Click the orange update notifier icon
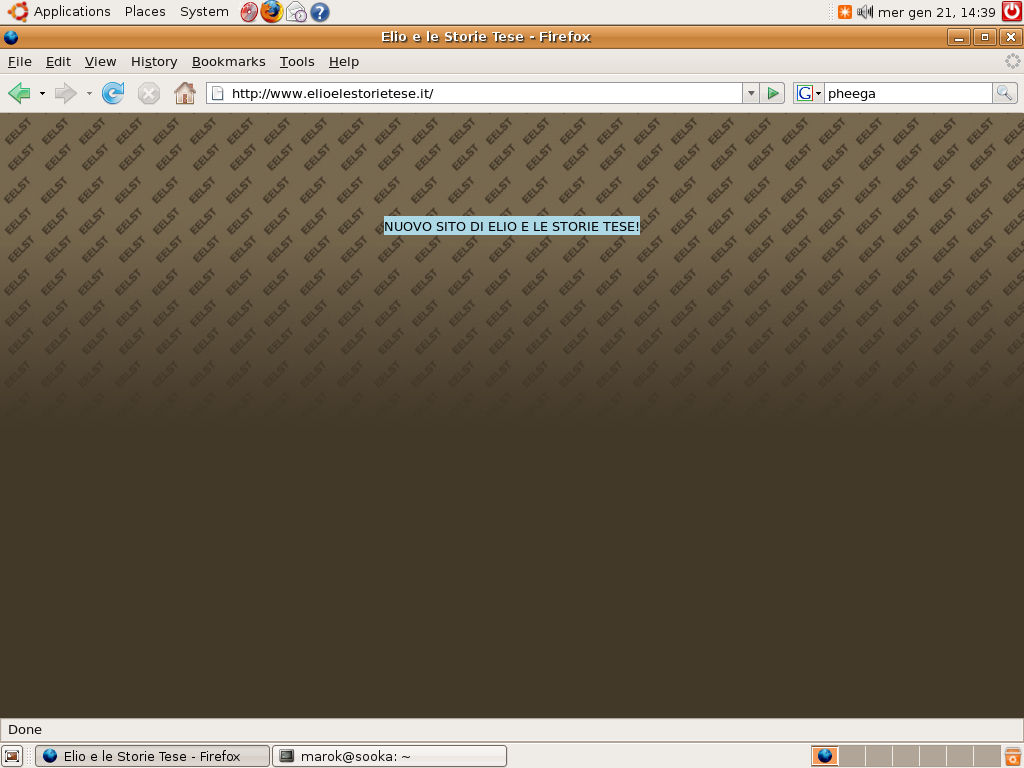1024x768 pixels. (x=844, y=12)
